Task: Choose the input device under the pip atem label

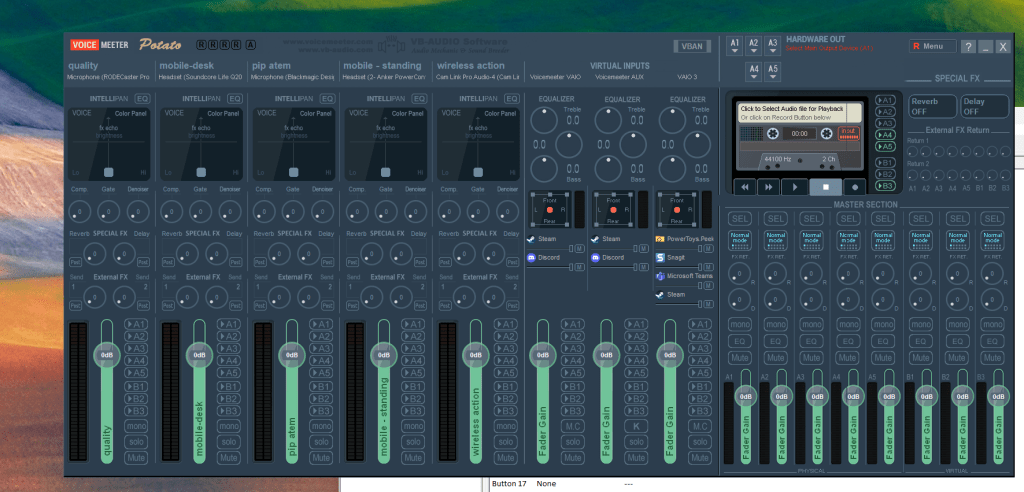Action: pos(293,77)
